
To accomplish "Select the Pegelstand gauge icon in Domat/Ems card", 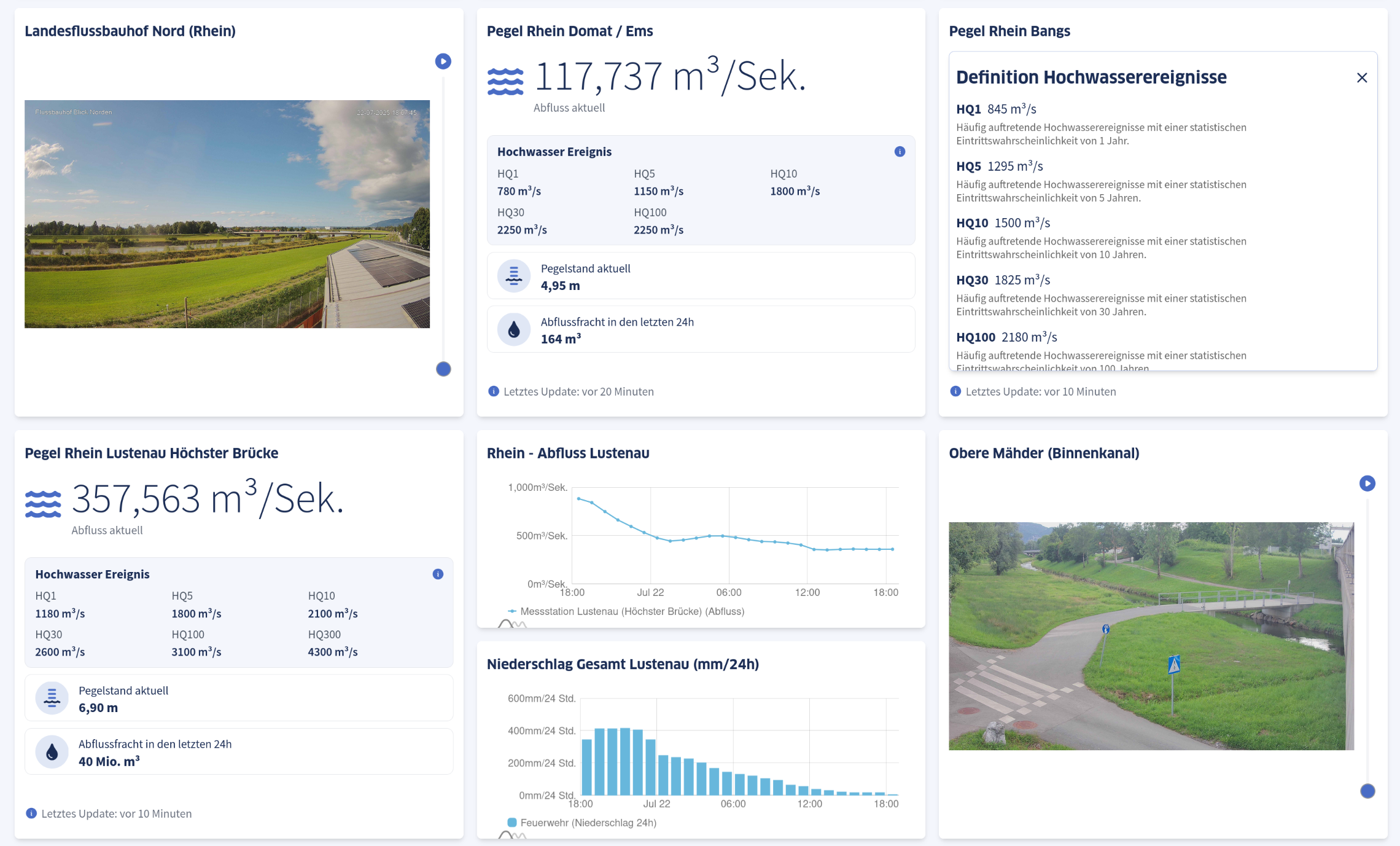I will pos(513,275).
